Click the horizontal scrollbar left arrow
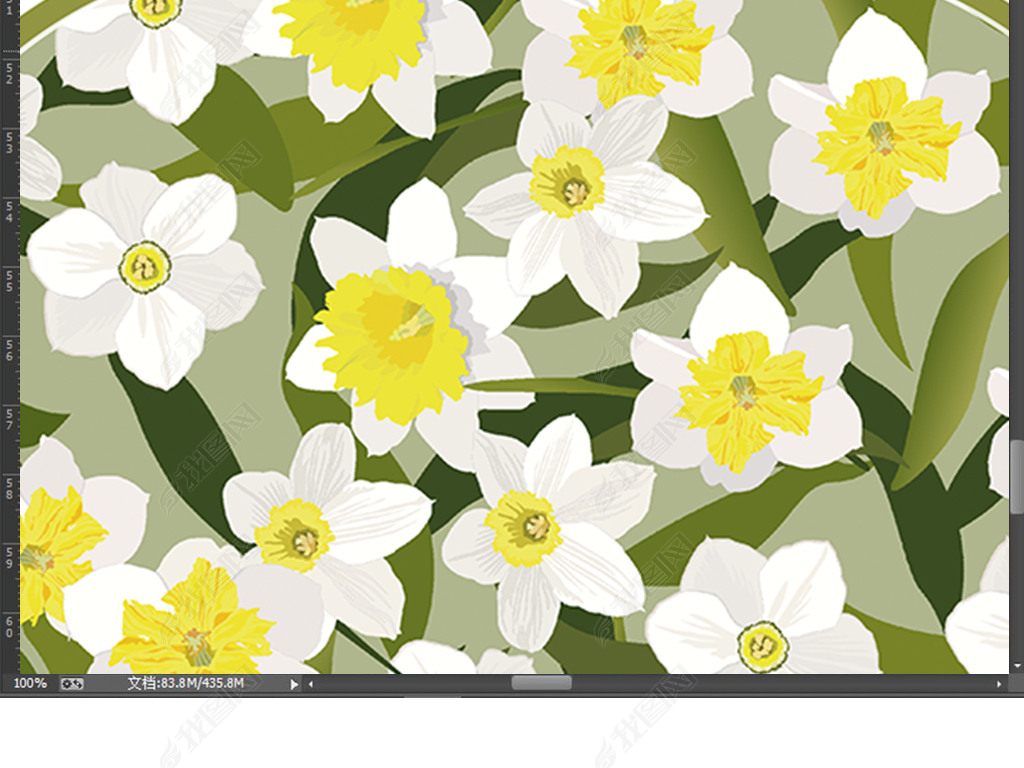The width and height of the screenshot is (1024, 768). click(x=310, y=684)
